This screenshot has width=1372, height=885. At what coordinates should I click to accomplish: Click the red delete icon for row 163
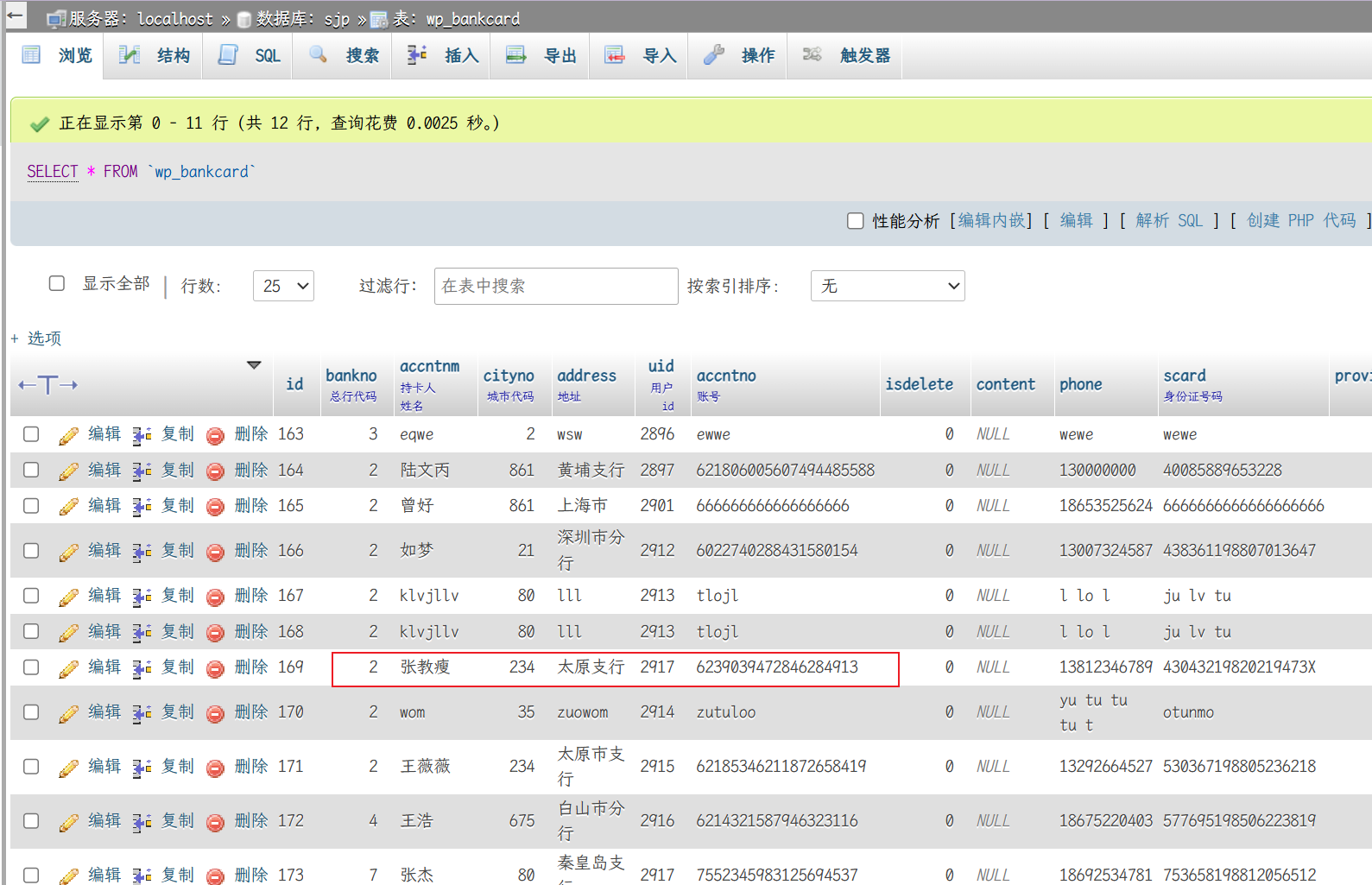tap(216, 435)
